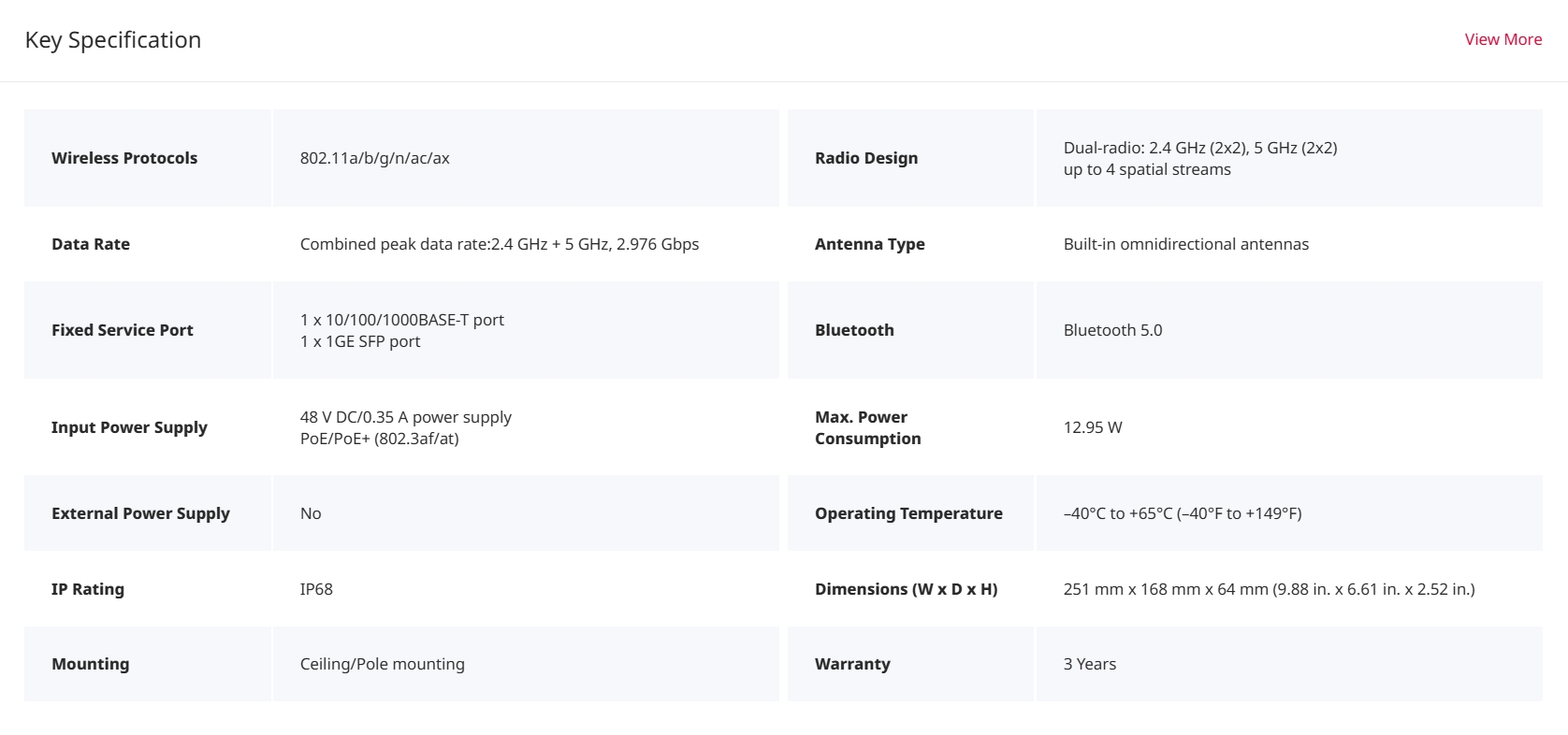The width and height of the screenshot is (1568, 735).
Task: Select the Data Rate label
Action: coord(91,244)
